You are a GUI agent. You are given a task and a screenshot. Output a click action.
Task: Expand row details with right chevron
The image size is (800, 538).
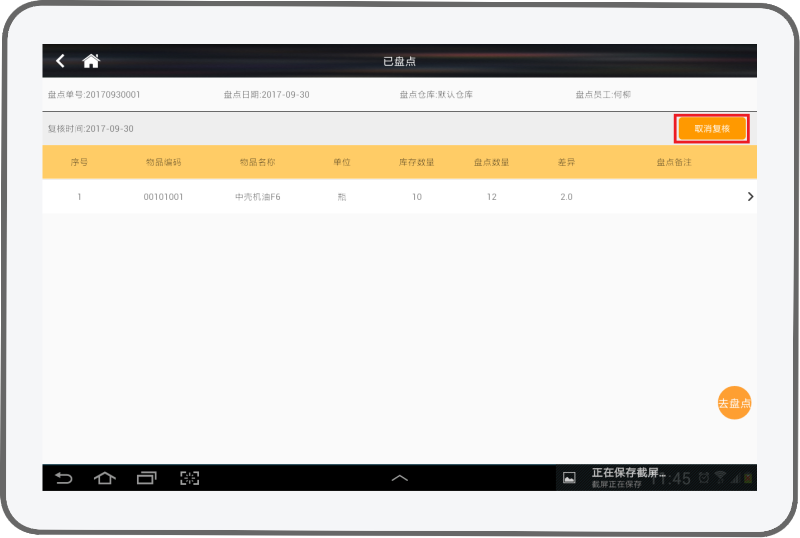pos(750,197)
